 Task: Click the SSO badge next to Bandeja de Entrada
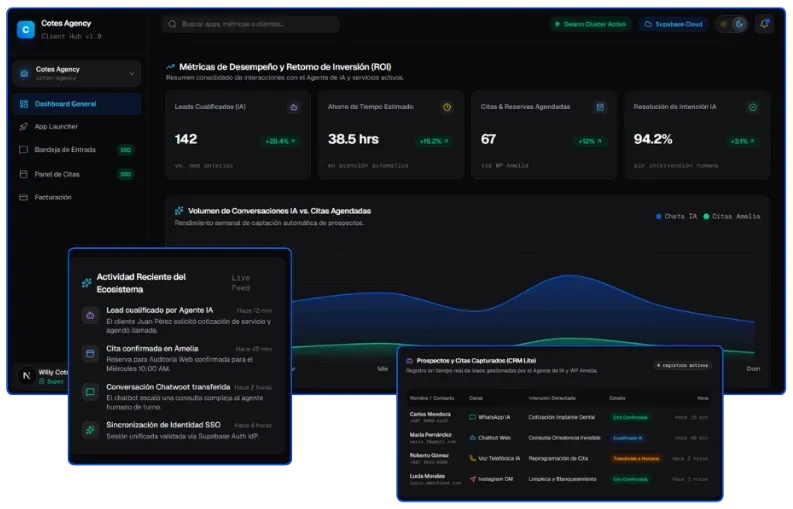(x=125, y=150)
